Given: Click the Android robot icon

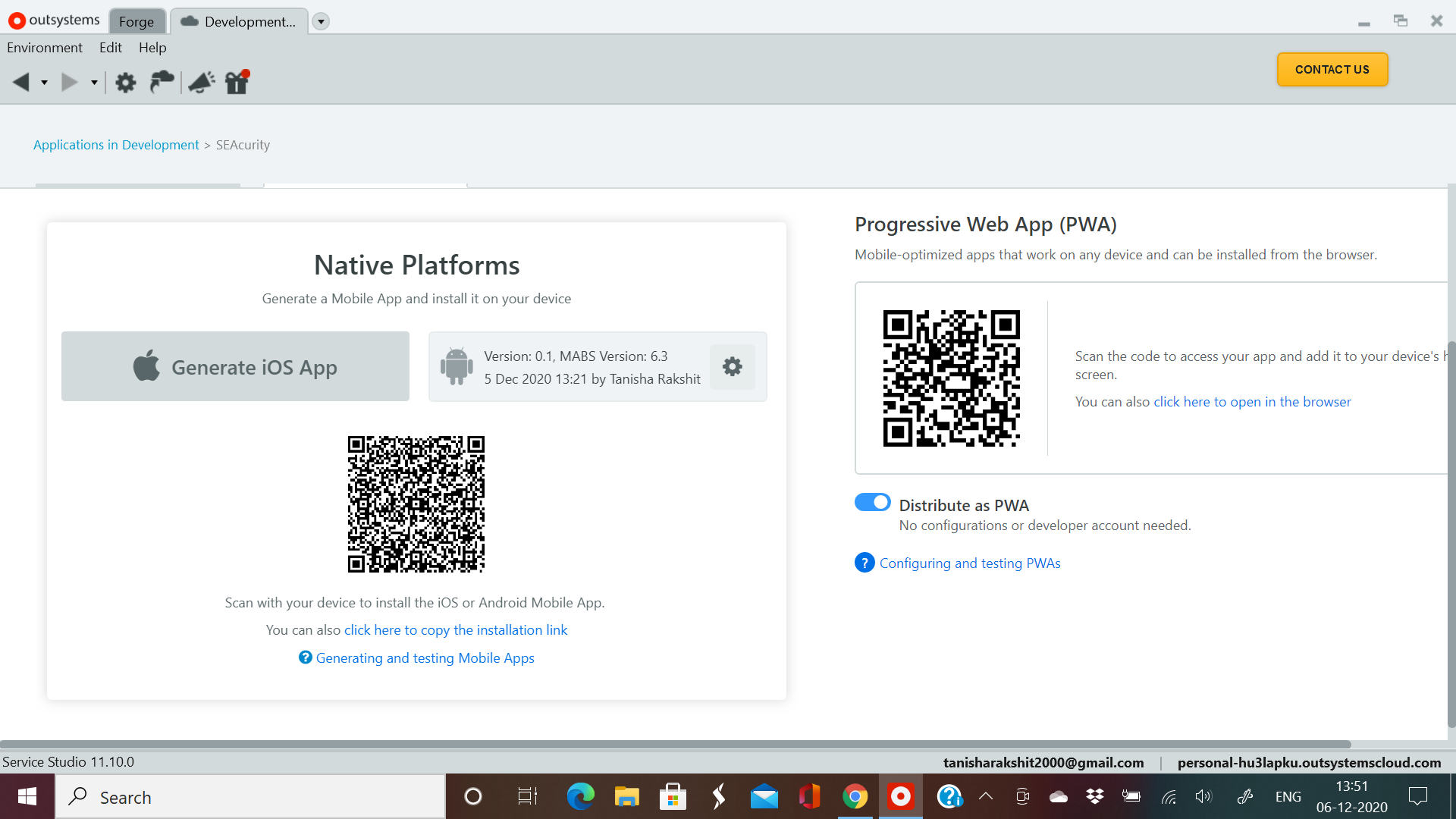Looking at the screenshot, I should click(x=457, y=367).
